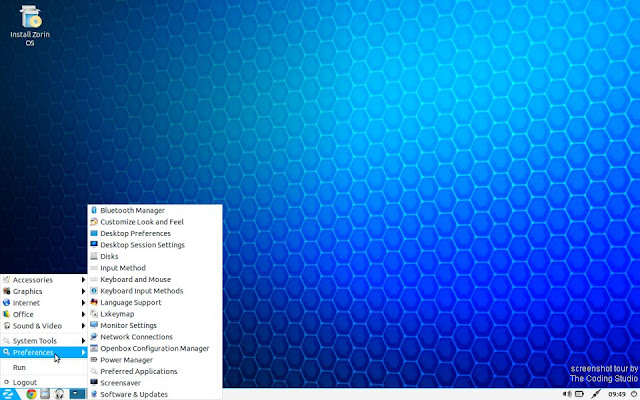Launch Disks utility
Screen dimensions: 640x400
tap(155, 256)
